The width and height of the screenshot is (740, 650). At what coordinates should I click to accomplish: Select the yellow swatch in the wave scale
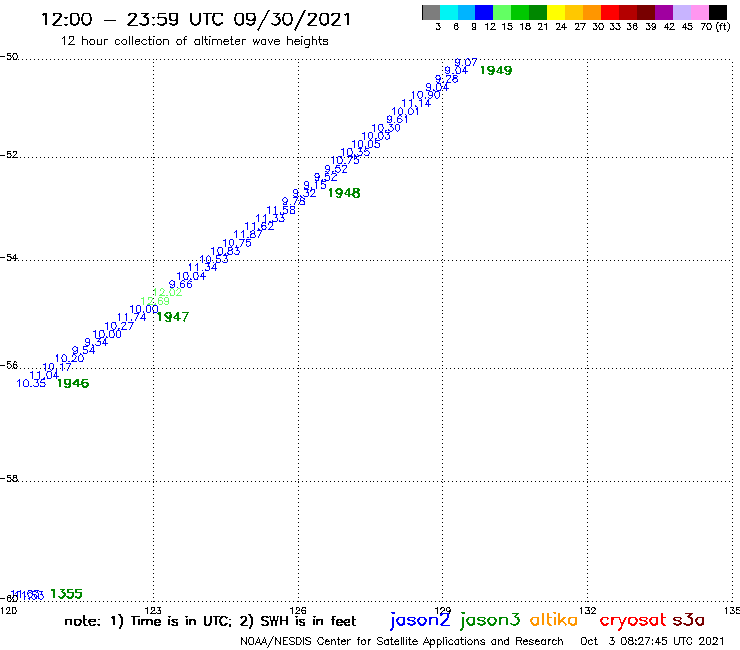click(x=556, y=12)
